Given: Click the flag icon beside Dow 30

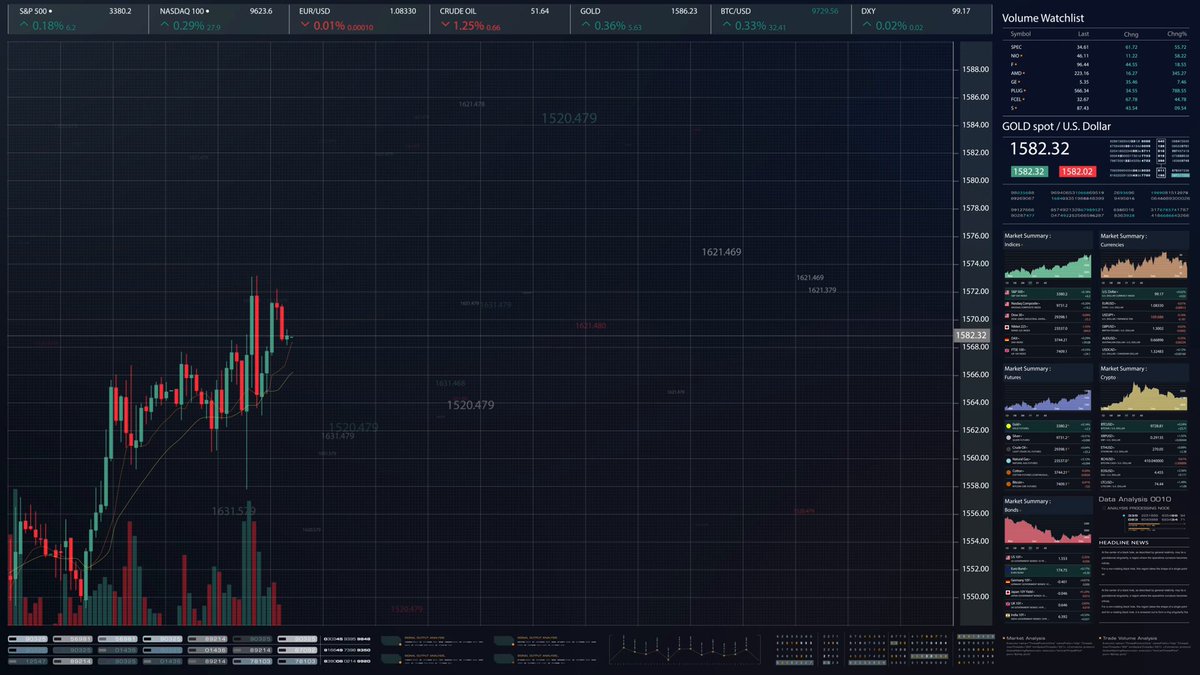Looking at the screenshot, I should [x=1008, y=315].
